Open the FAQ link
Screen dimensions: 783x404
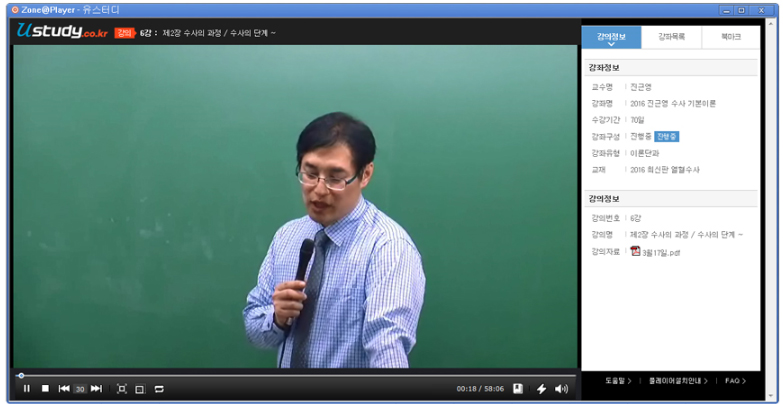735,381
